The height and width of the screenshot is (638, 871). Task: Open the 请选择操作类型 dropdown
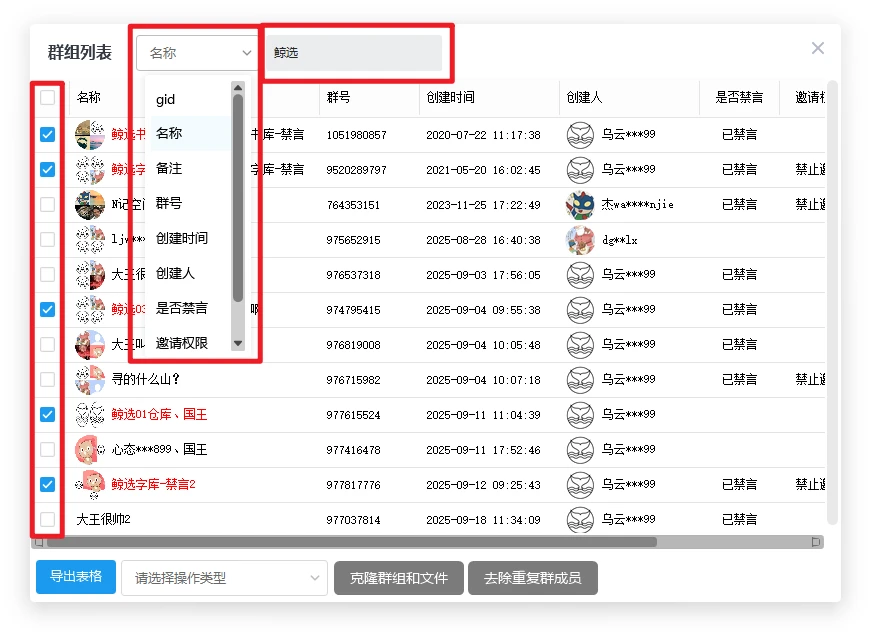pos(224,578)
